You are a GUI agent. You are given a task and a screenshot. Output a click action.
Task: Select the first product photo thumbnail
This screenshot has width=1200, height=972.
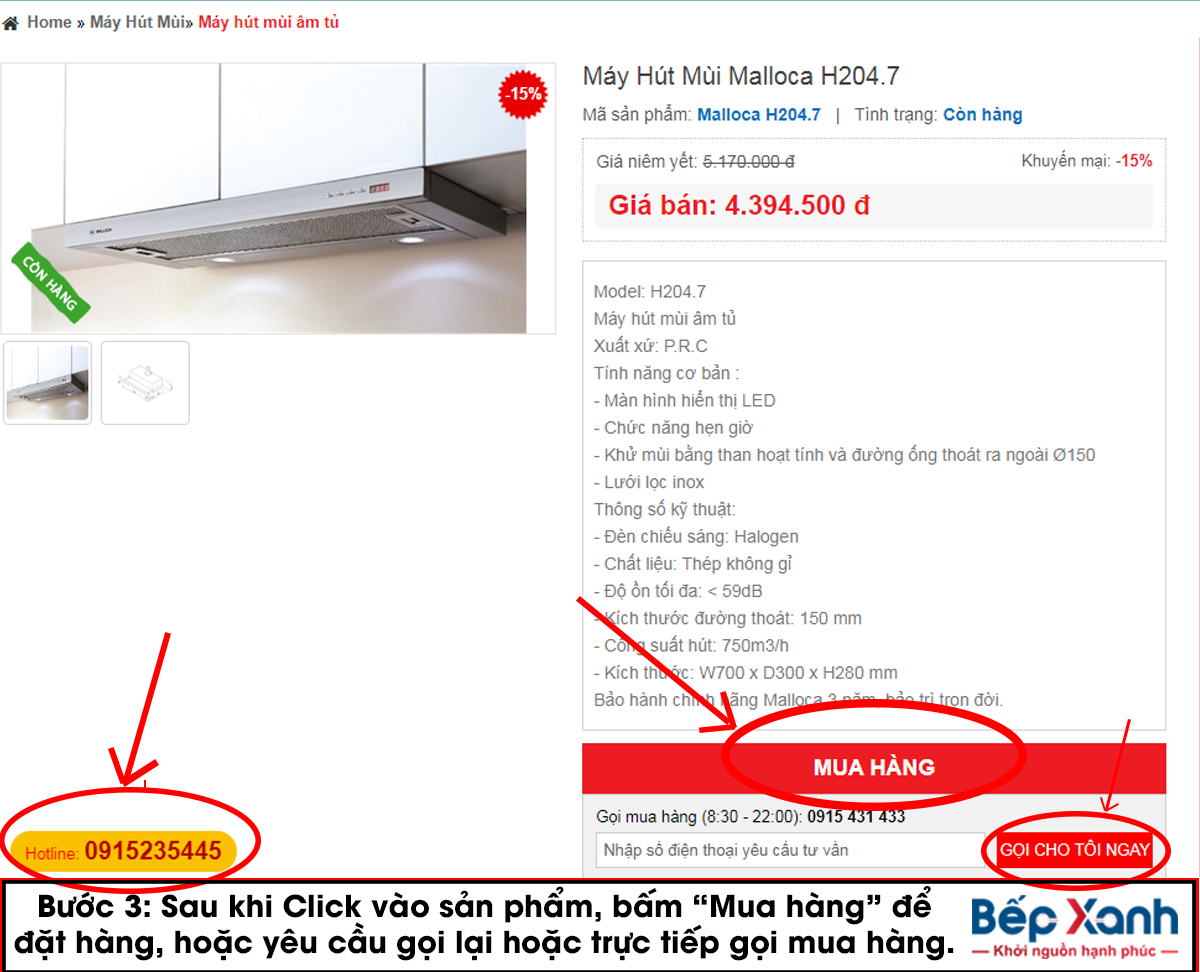[x=47, y=382]
